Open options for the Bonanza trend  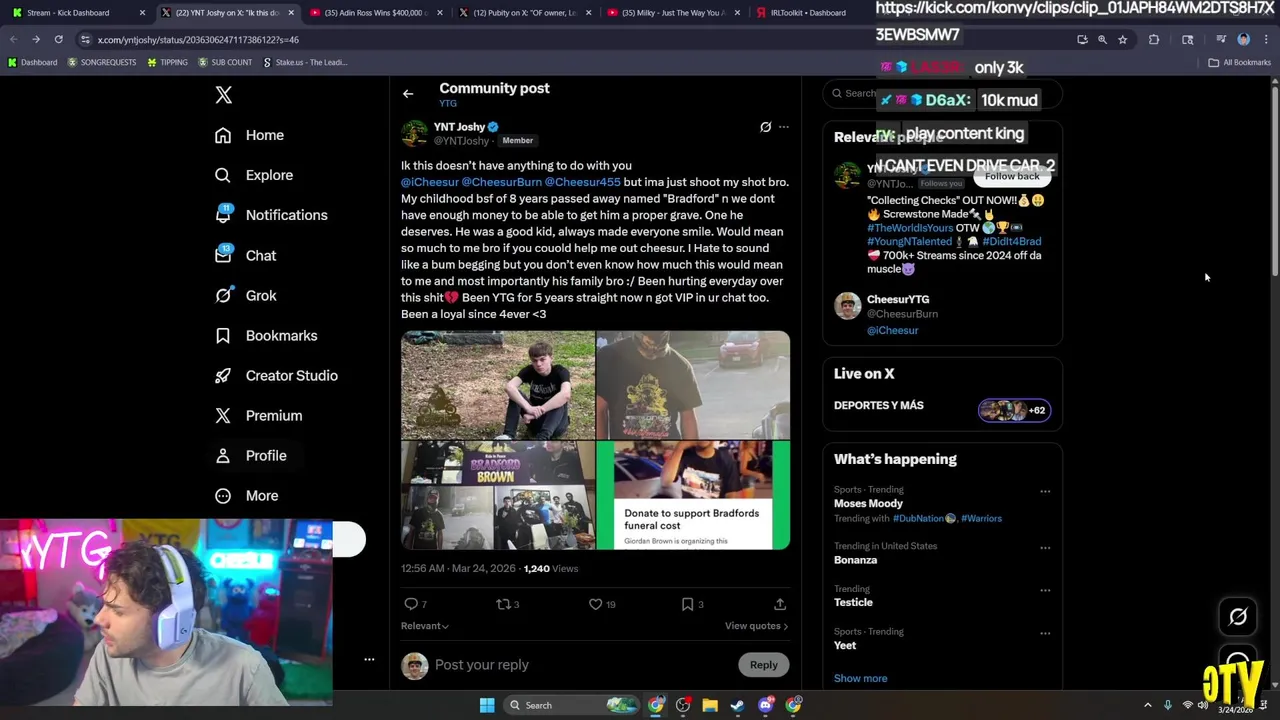[x=1045, y=548]
